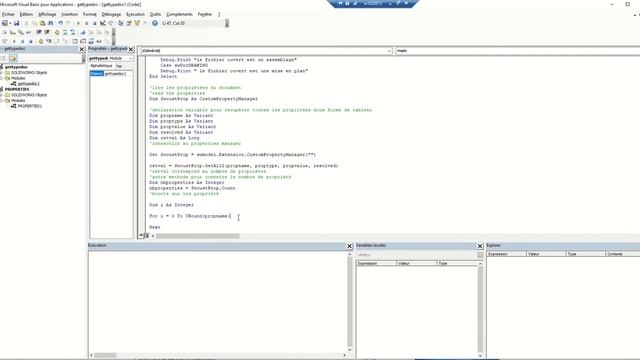640x360 pixels.
Task: Click the vertical scrollbar of the Exécution panel
Action: [x=350, y=302]
